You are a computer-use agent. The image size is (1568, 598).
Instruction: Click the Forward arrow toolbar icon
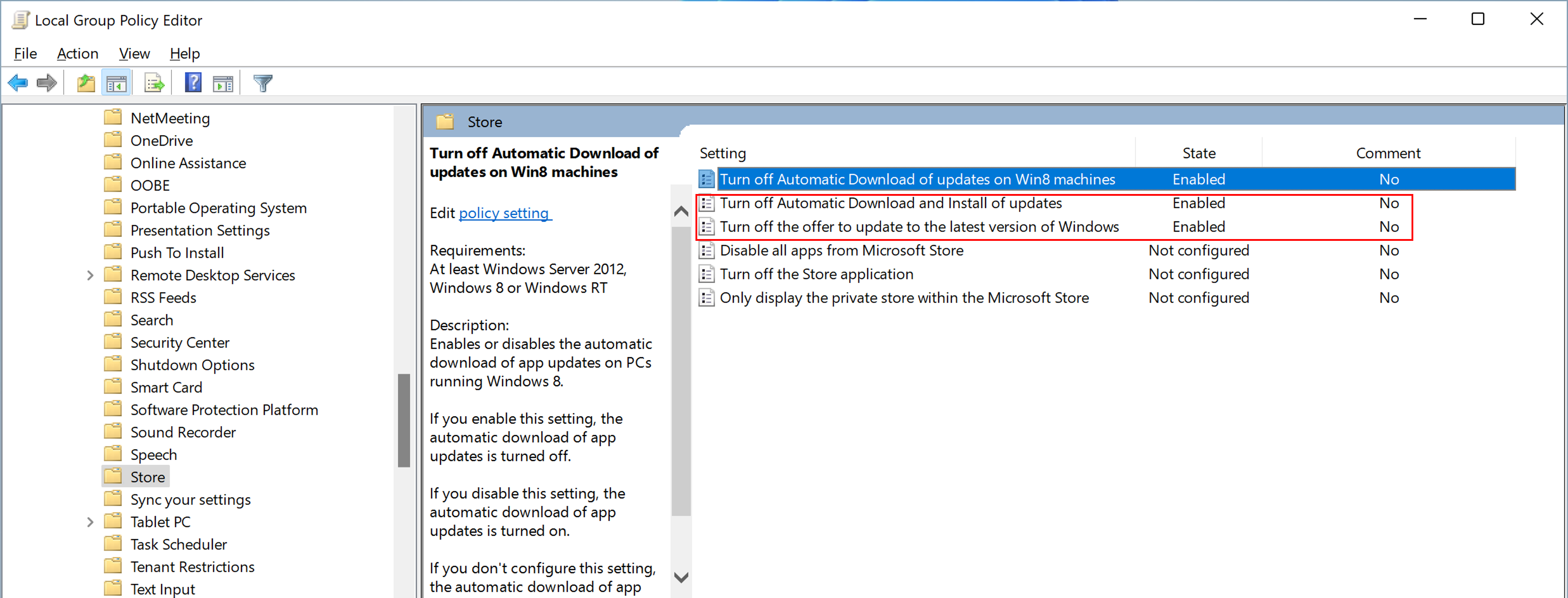tap(47, 83)
